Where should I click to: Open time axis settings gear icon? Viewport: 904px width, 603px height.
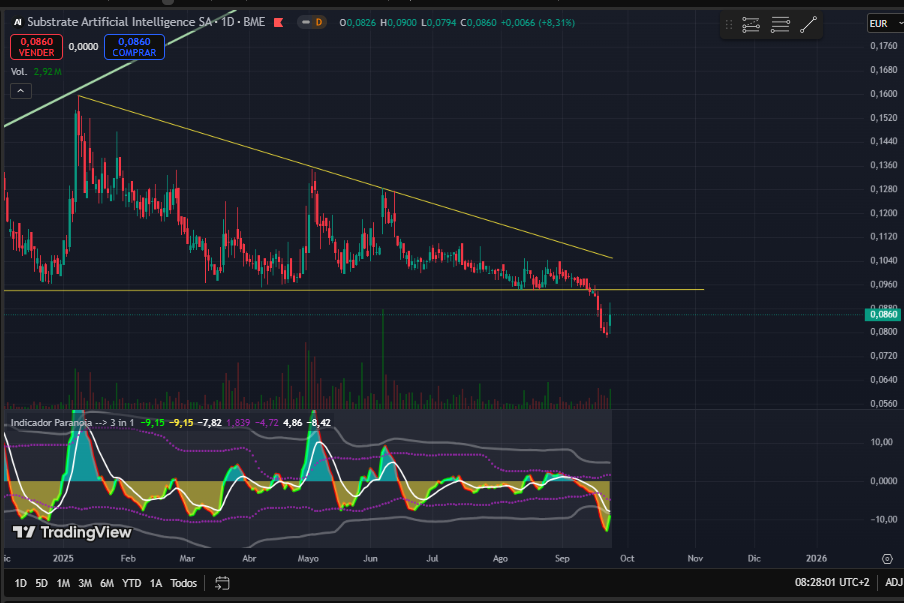pos(887,559)
